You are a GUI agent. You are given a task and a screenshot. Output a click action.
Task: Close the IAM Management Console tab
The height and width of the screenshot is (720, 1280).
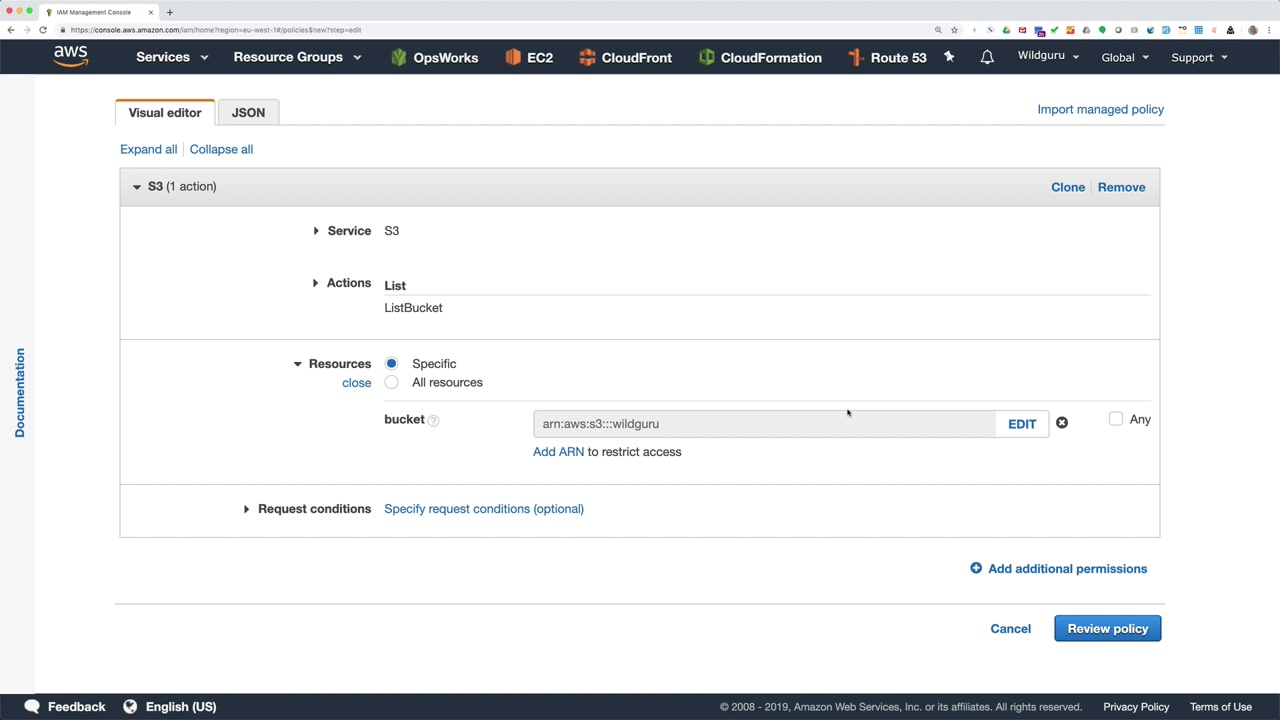[151, 12]
